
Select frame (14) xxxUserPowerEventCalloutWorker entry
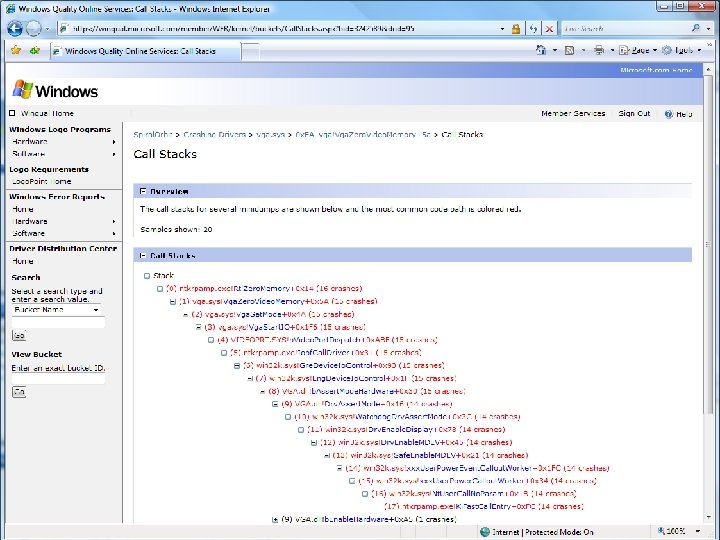click(x=477, y=468)
